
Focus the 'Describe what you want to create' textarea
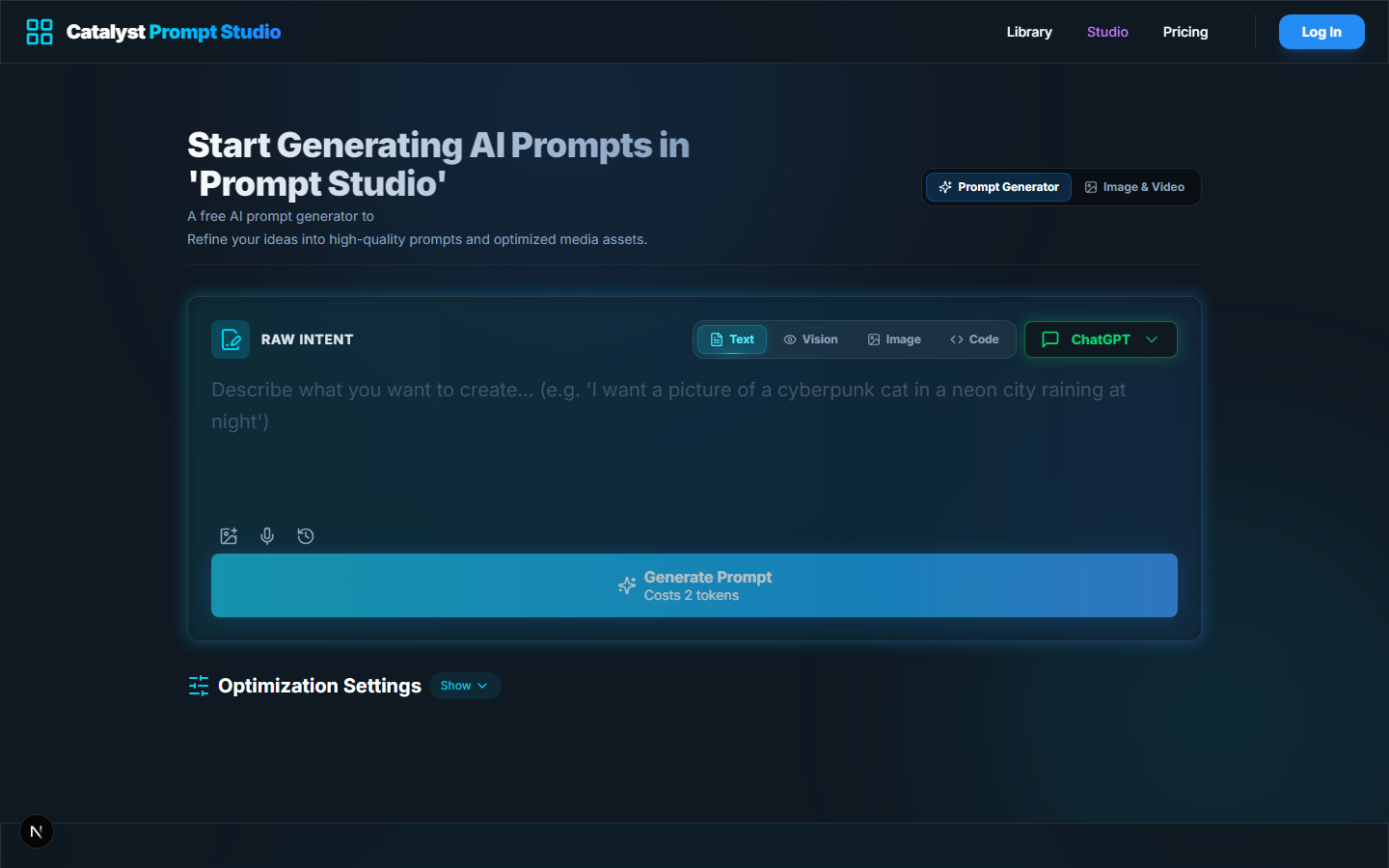click(694, 447)
